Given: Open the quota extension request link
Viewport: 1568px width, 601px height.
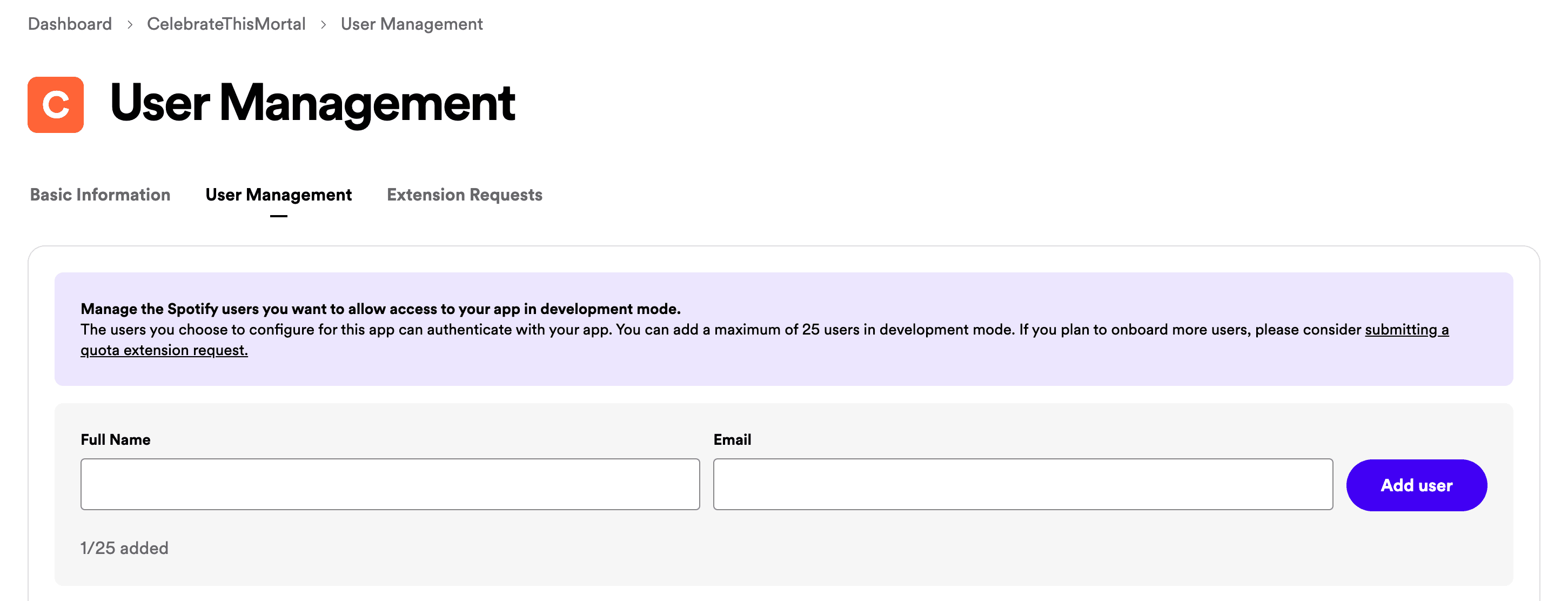Looking at the screenshot, I should (x=164, y=350).
